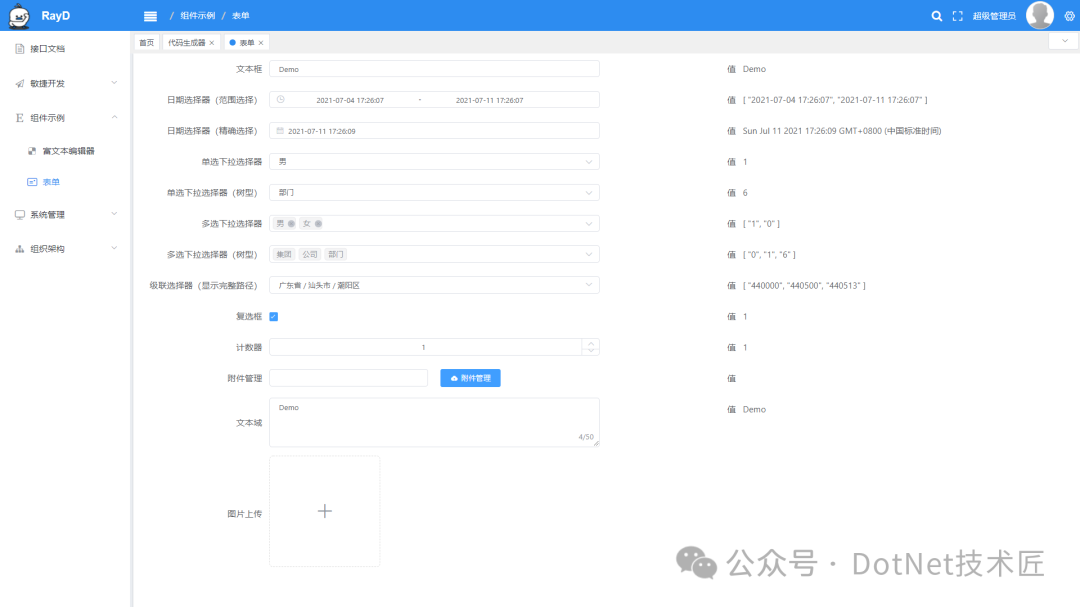Increase the 计数器 value
Image resolution: width=1080 pixels, height=607 pixels.
tap(591, 342)
